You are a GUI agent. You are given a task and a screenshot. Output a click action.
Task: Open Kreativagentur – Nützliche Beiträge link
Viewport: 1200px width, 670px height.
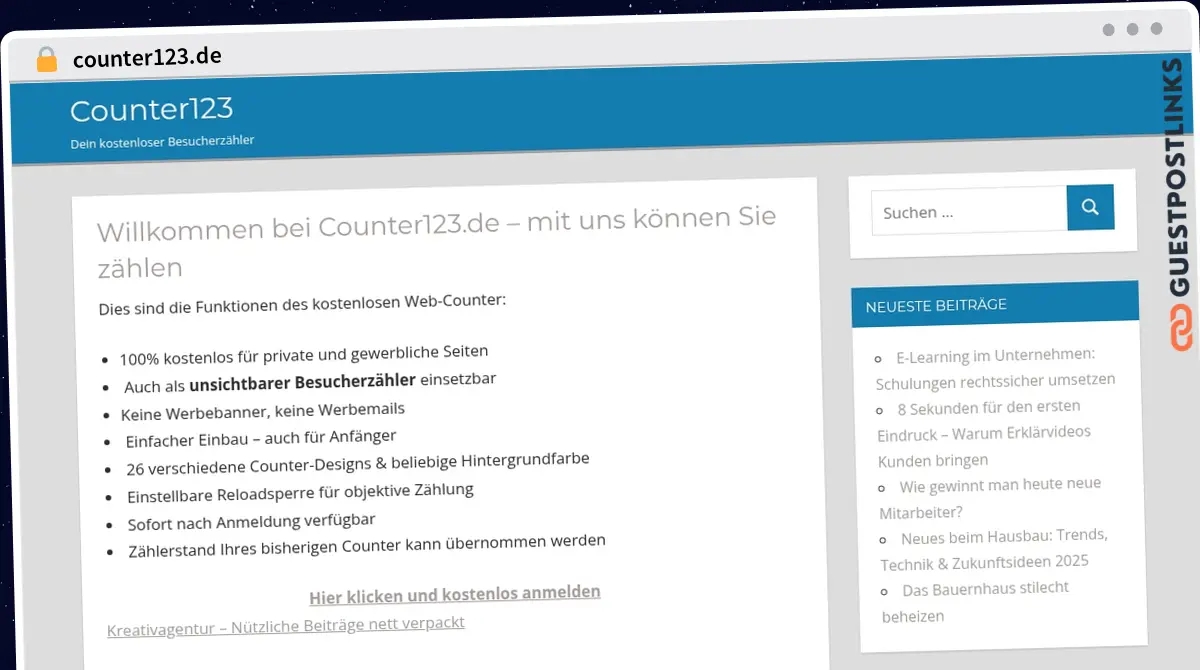286,626
